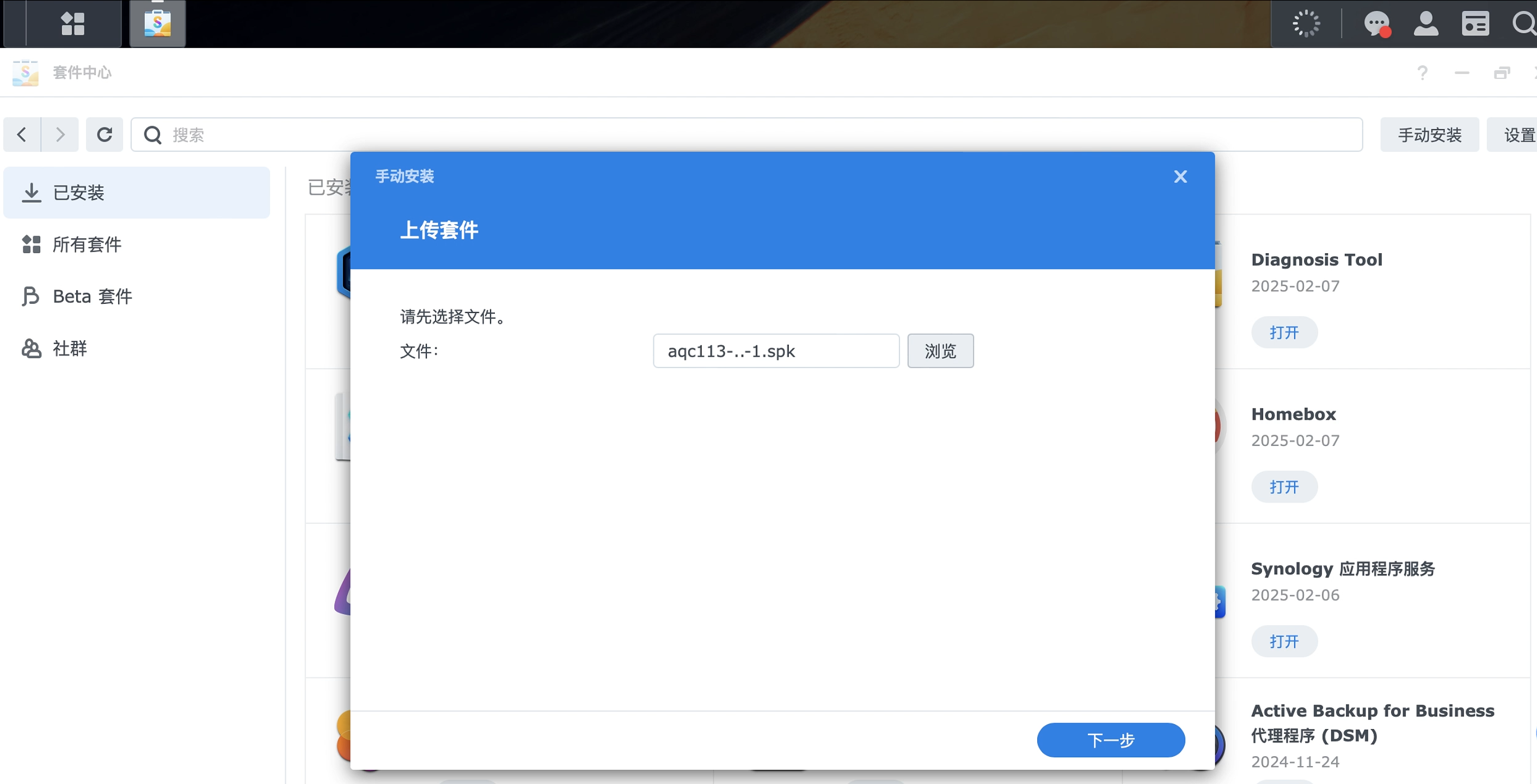Open the loading tasks spinner icon
The width and height of the screenshot is (1537, 784).
point(1306,24)
